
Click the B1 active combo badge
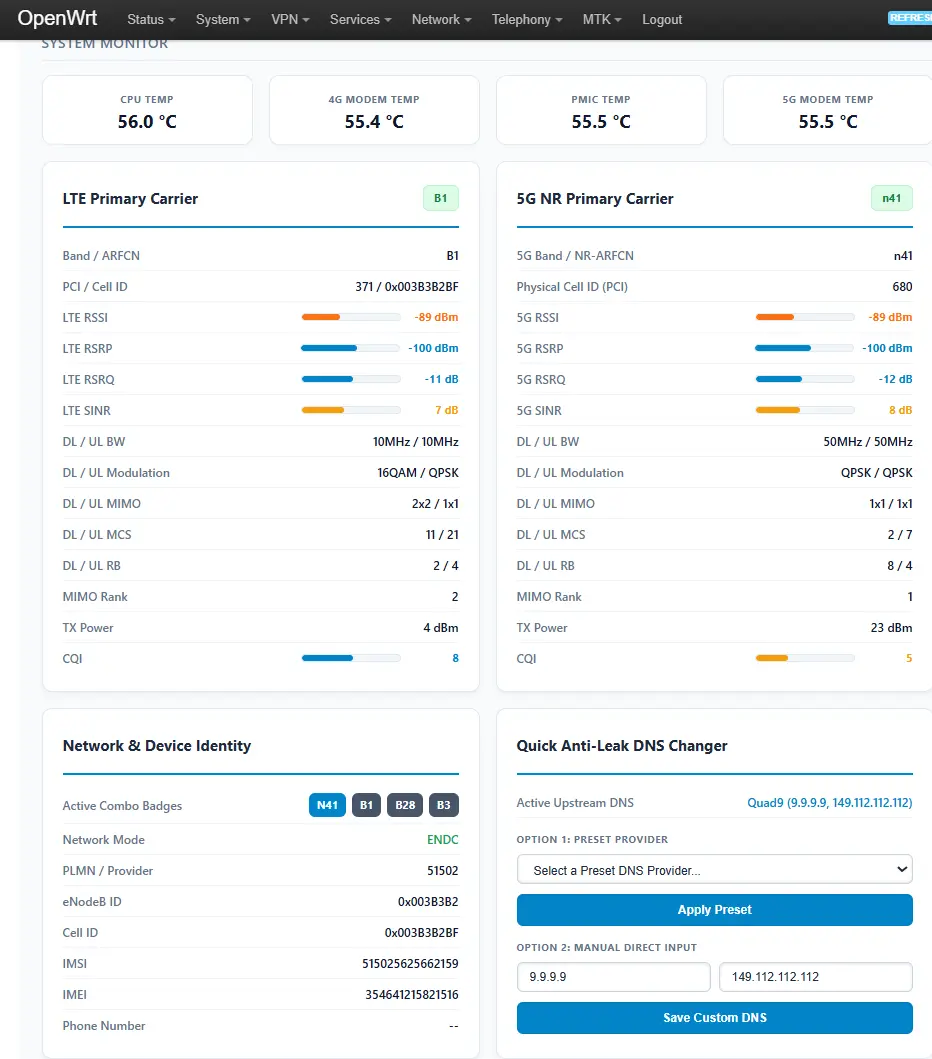366,805
